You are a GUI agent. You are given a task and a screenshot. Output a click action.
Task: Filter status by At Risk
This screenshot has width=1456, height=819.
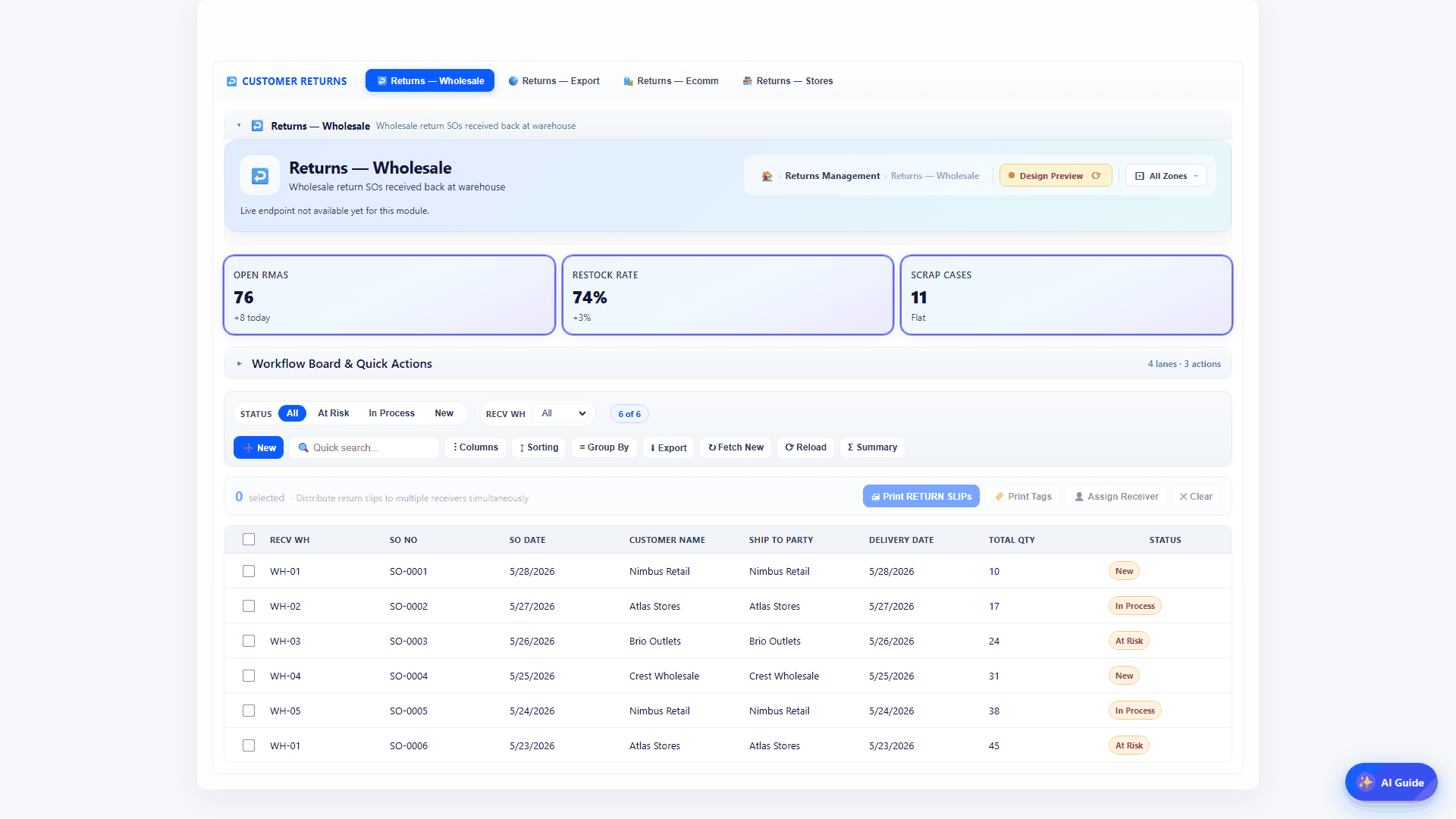[334, 413]
